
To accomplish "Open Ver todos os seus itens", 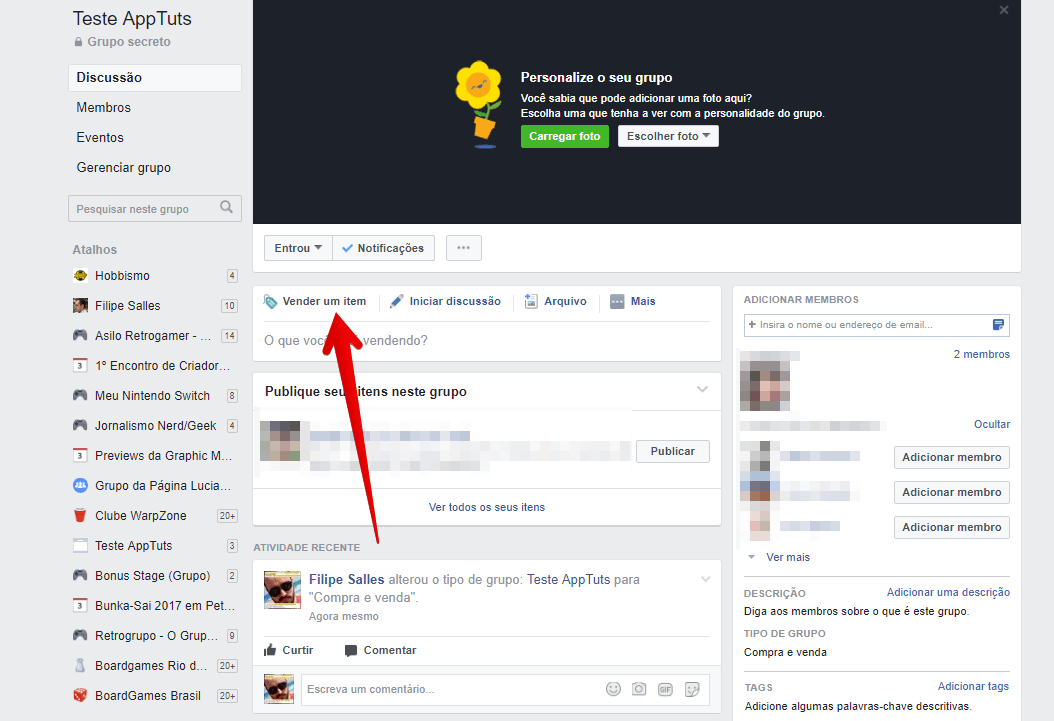I will [x=487, y=507].
